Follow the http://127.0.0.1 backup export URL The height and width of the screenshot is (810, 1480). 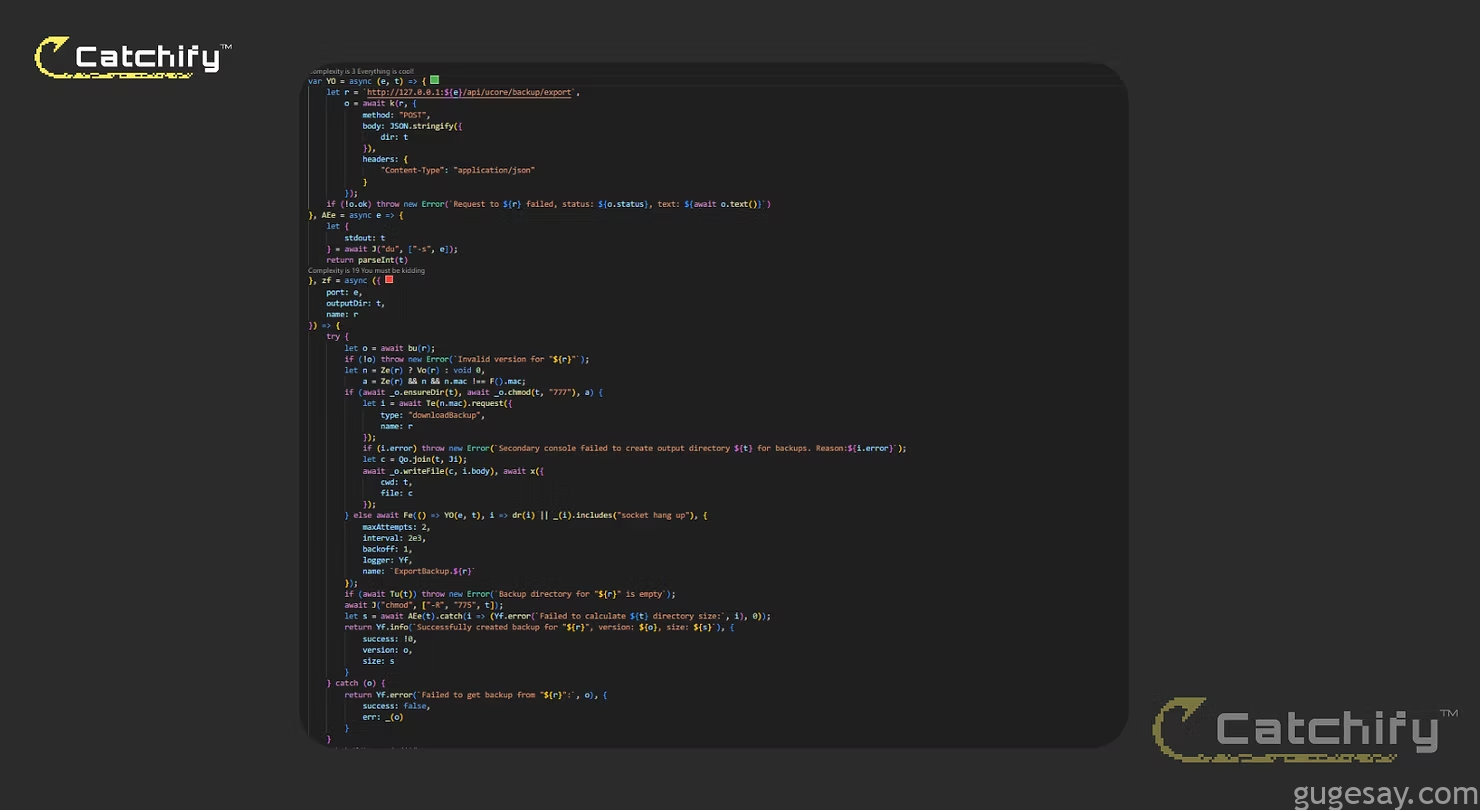[470, 92]
